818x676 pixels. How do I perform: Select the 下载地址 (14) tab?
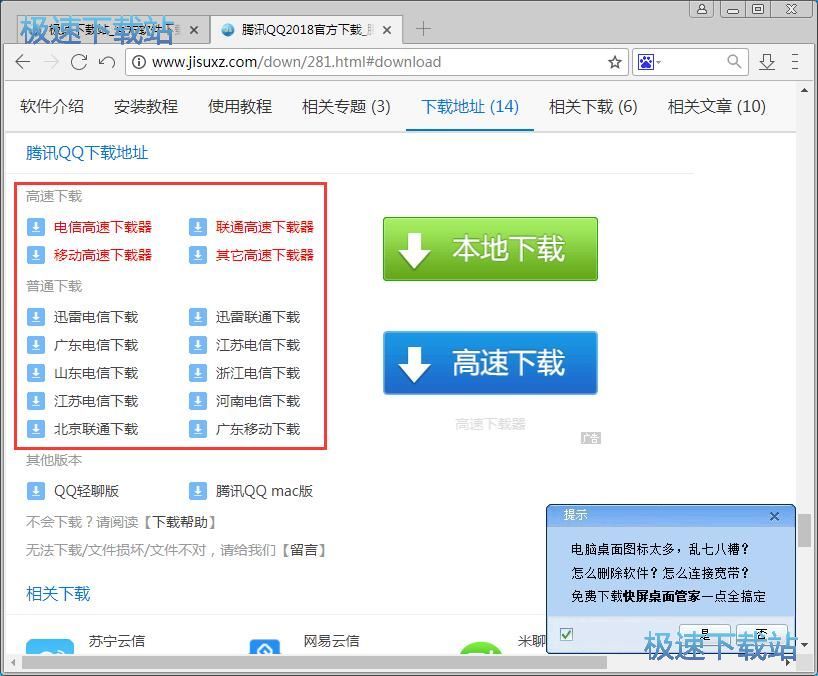[470, 106]
